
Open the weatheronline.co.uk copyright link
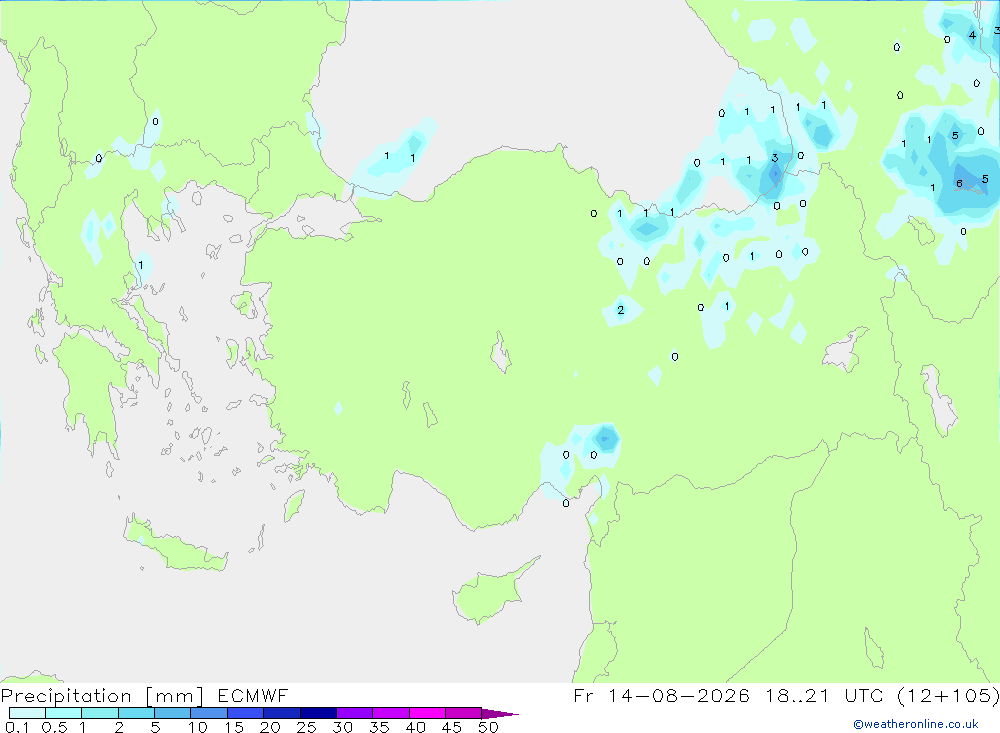click(x=916, y=724)
